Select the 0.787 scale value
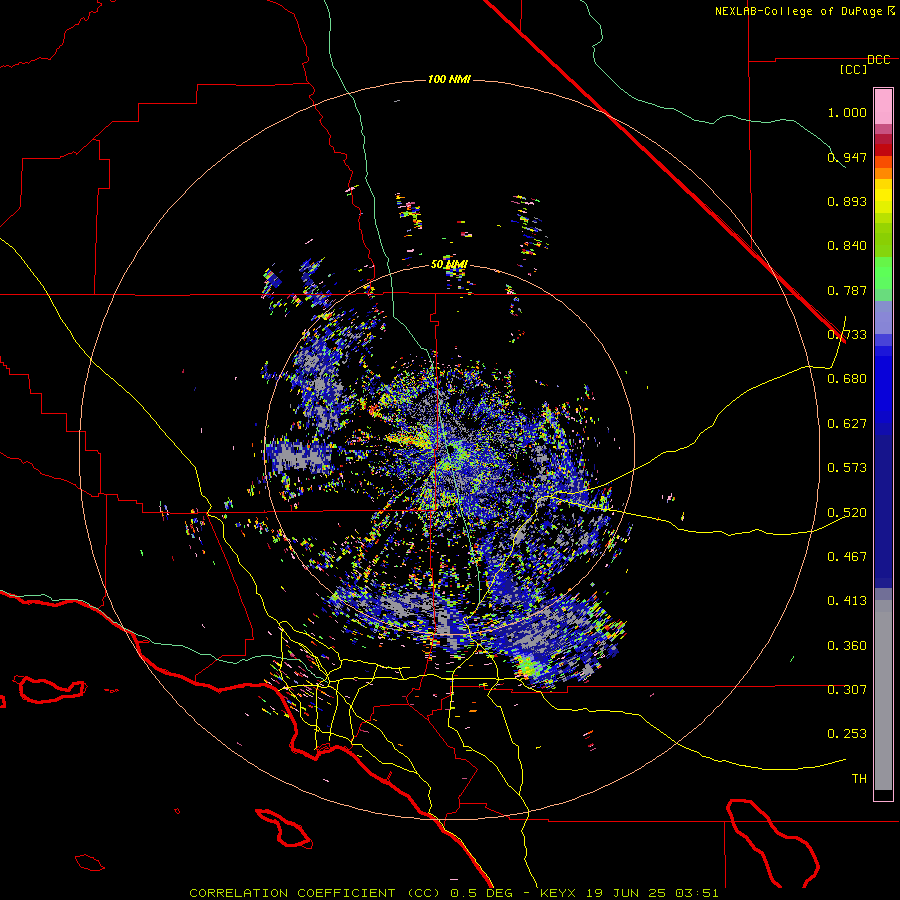900x900 pixels. pyautogui.click(x=847, y=290)
